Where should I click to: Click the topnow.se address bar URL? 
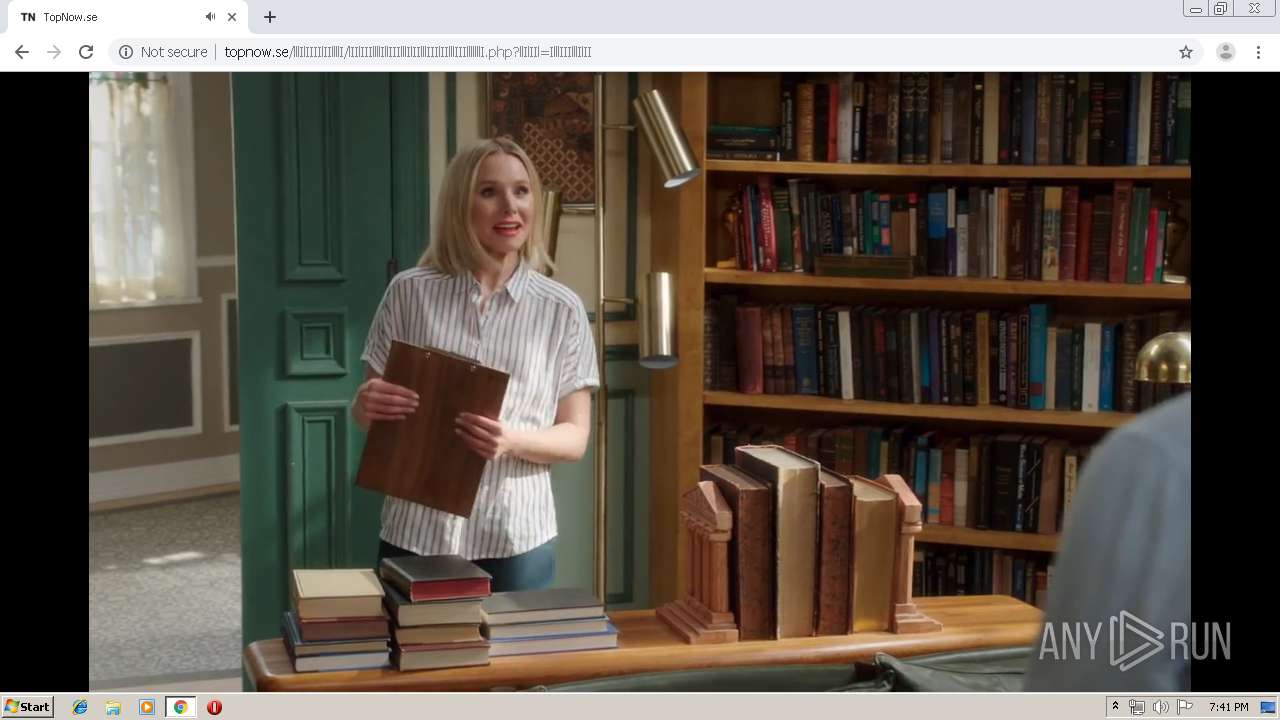[x=408, y=52]
